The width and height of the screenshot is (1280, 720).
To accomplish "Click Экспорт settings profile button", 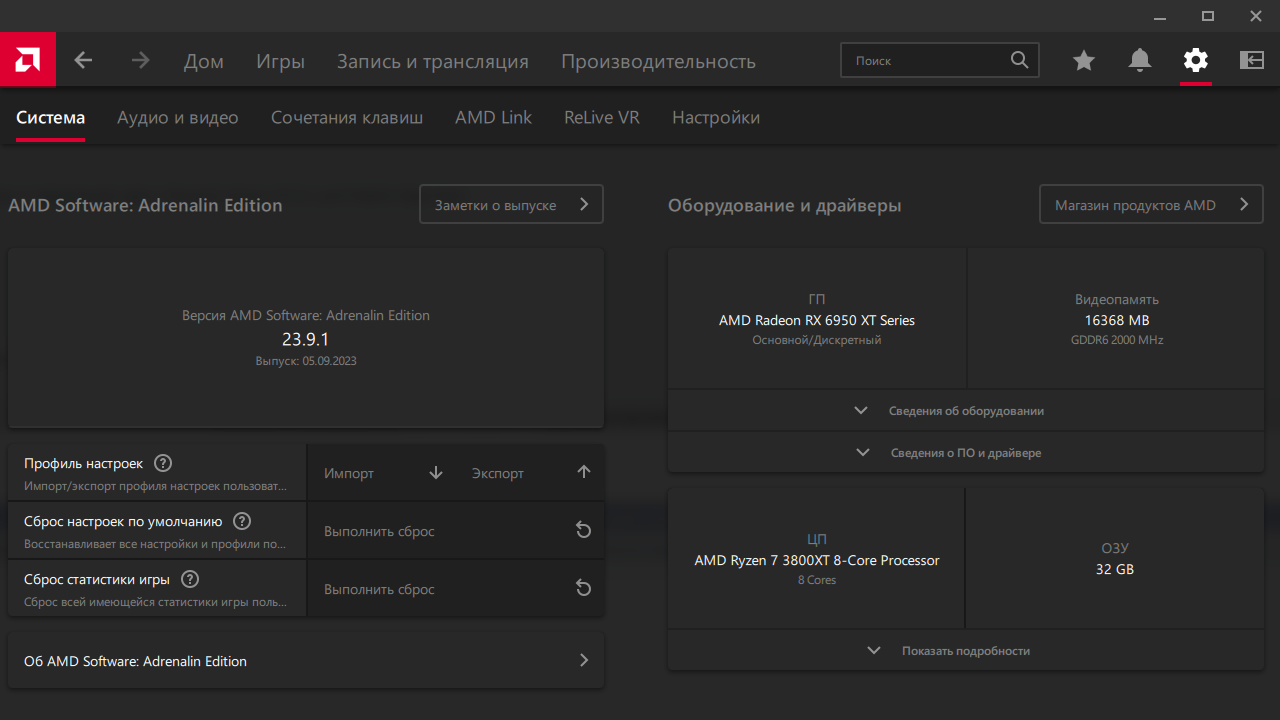I will (x=531, y=473).
